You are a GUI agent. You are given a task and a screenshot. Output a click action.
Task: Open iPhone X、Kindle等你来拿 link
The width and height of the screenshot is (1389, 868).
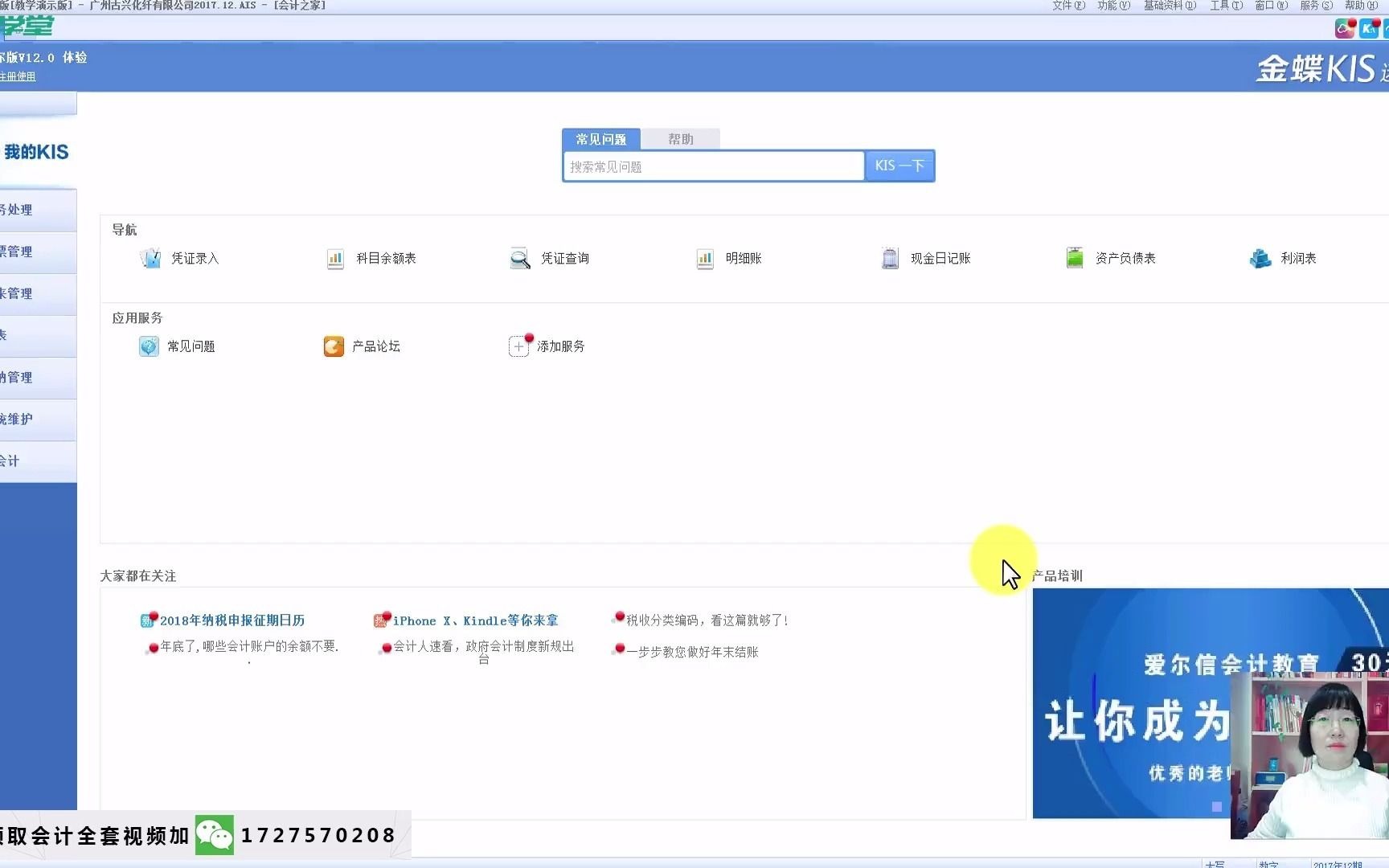tap(475, 620)
